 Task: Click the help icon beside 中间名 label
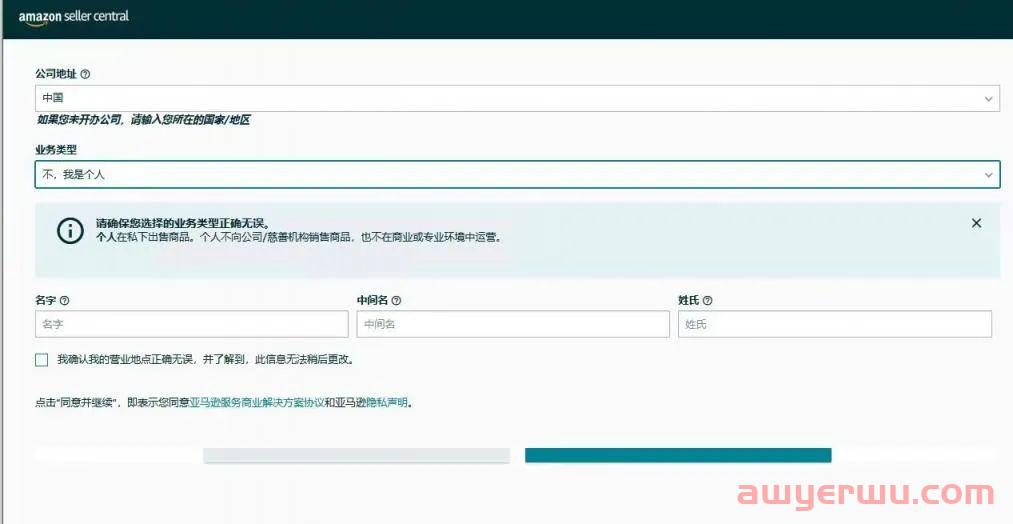pos(397,300)
